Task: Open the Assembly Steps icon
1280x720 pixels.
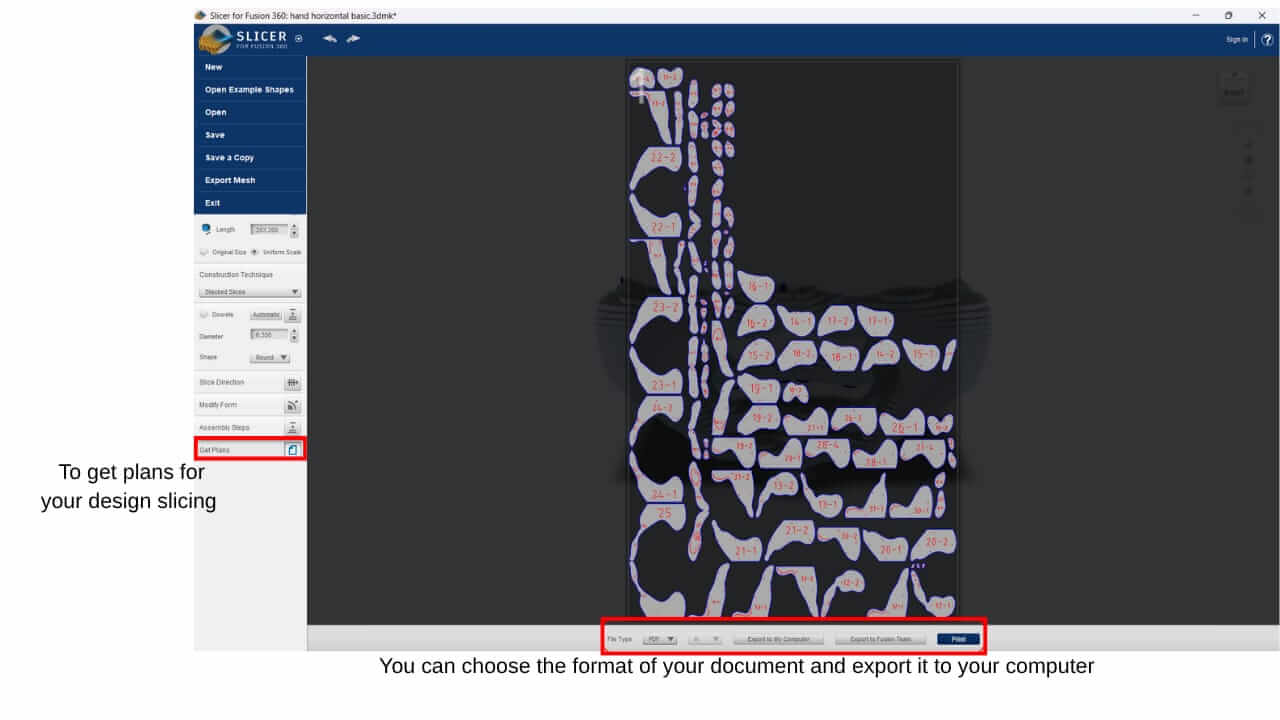Action: (292, 428)
